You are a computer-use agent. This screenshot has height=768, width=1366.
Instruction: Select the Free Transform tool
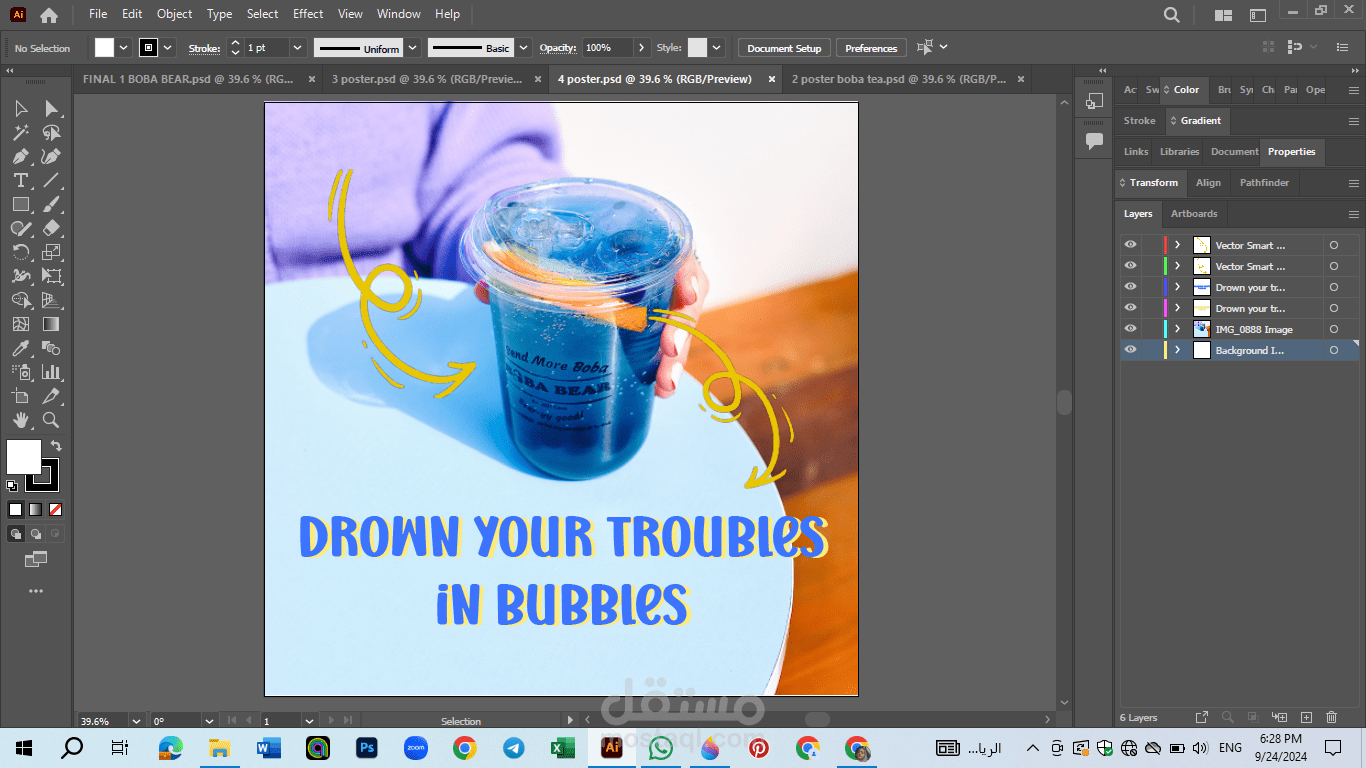point(52,276)
